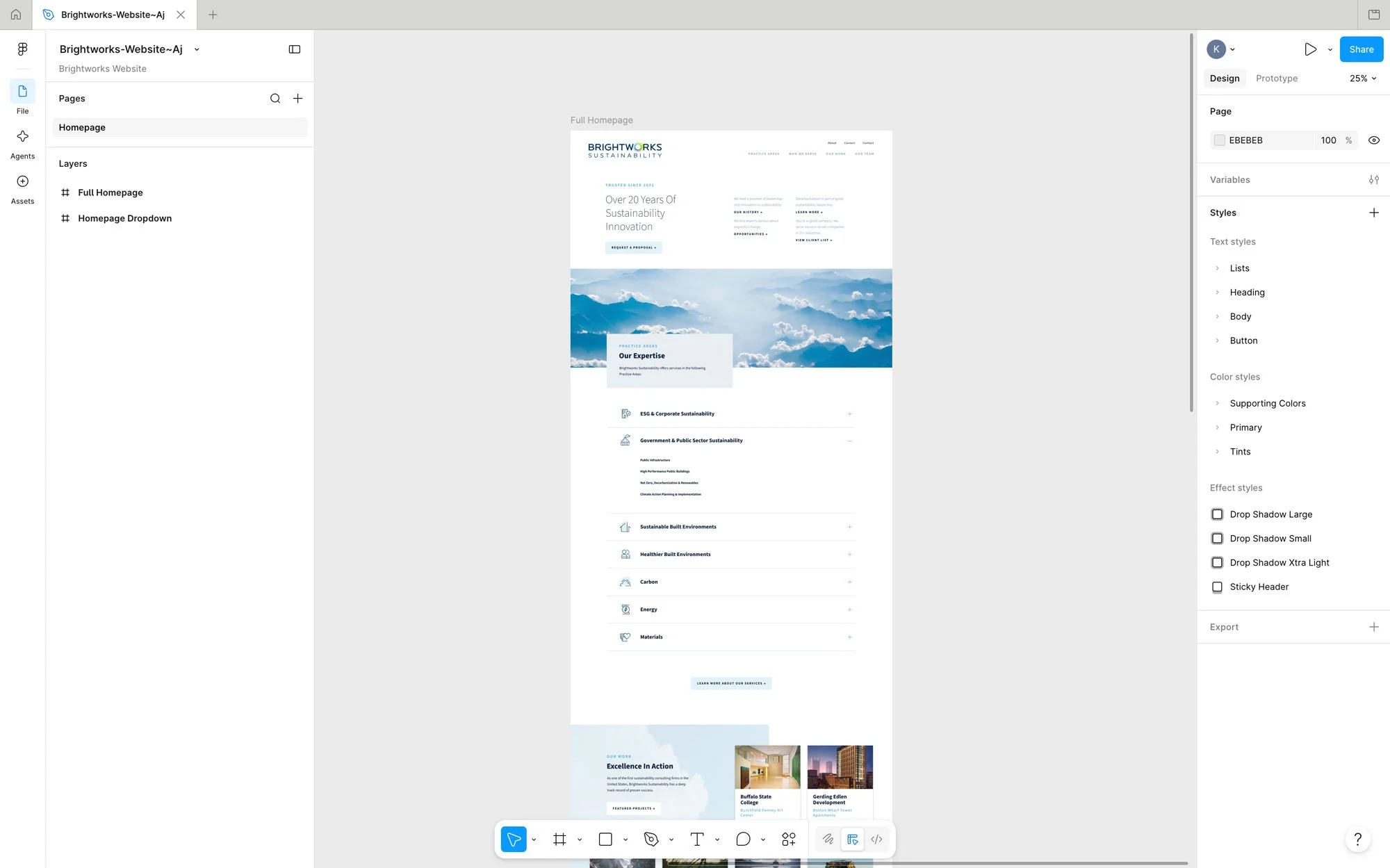Open the Assets panel
The width and height of the screenshot is (1390, 868).
pyautogui.click(x=22, y=188)
